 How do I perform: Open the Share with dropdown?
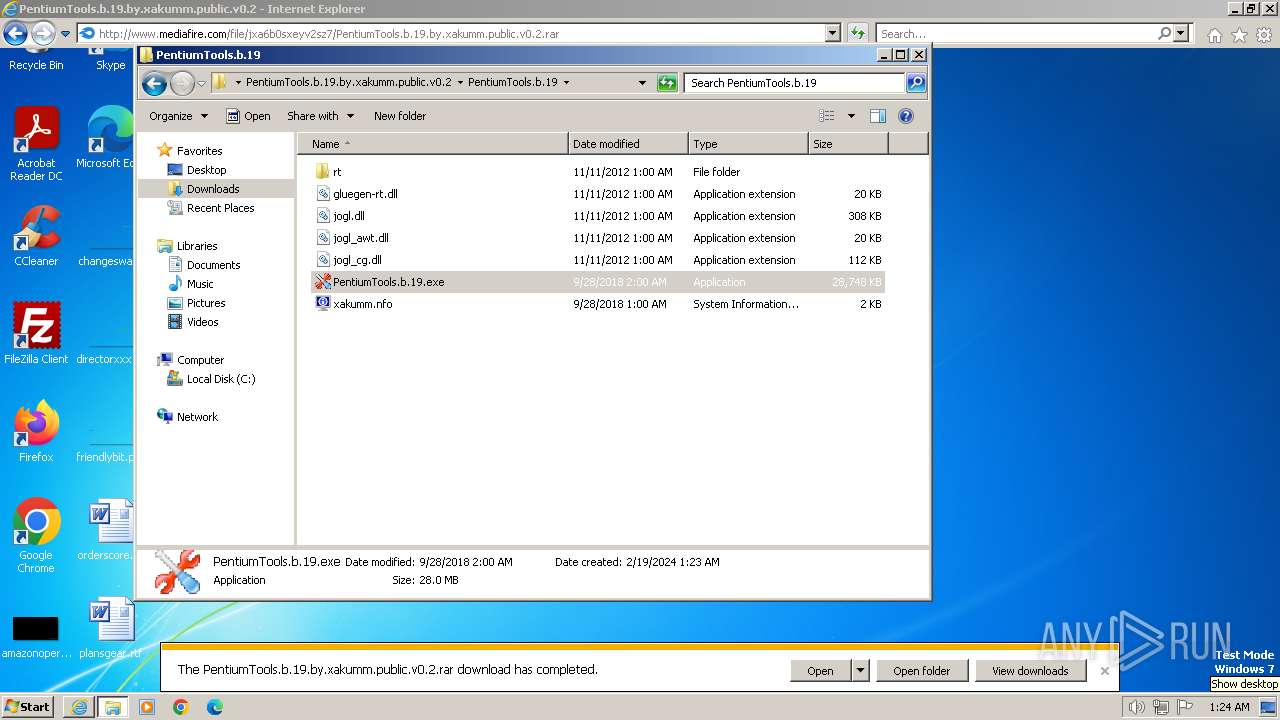(x=319, y=116)
